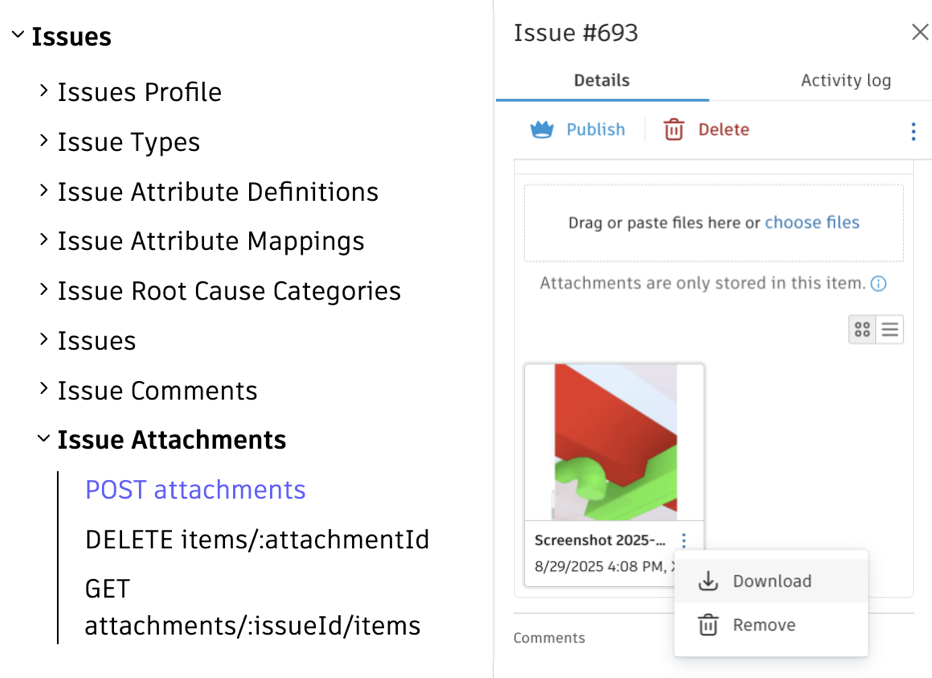Click the info icon beside the attachments note
Viewport: 932px width, 678px height.
[879, 283]
